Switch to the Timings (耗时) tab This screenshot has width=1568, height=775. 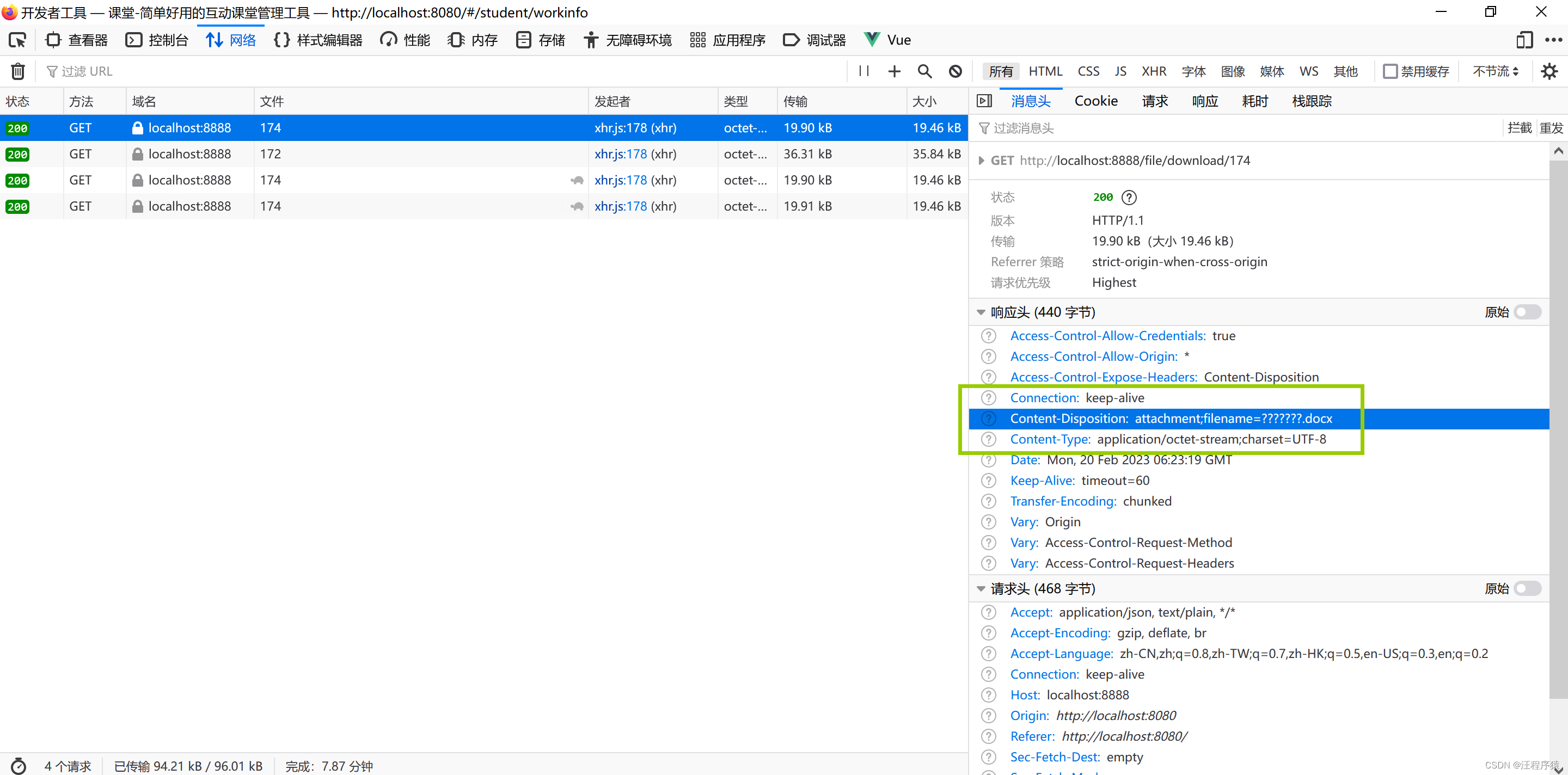1254,101
